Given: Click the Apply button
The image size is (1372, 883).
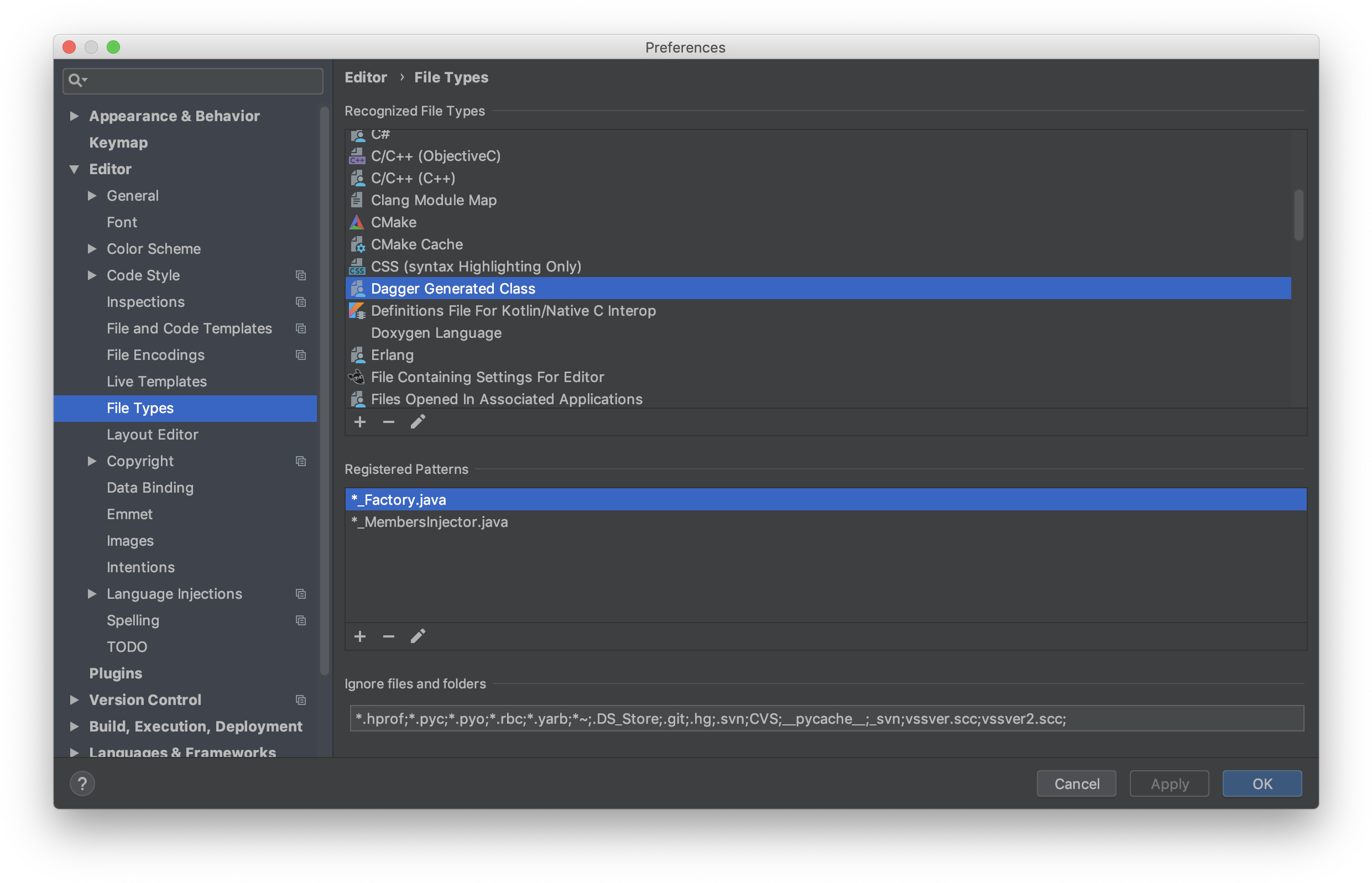Looking at the screenshot, I should coord(1169,784).
